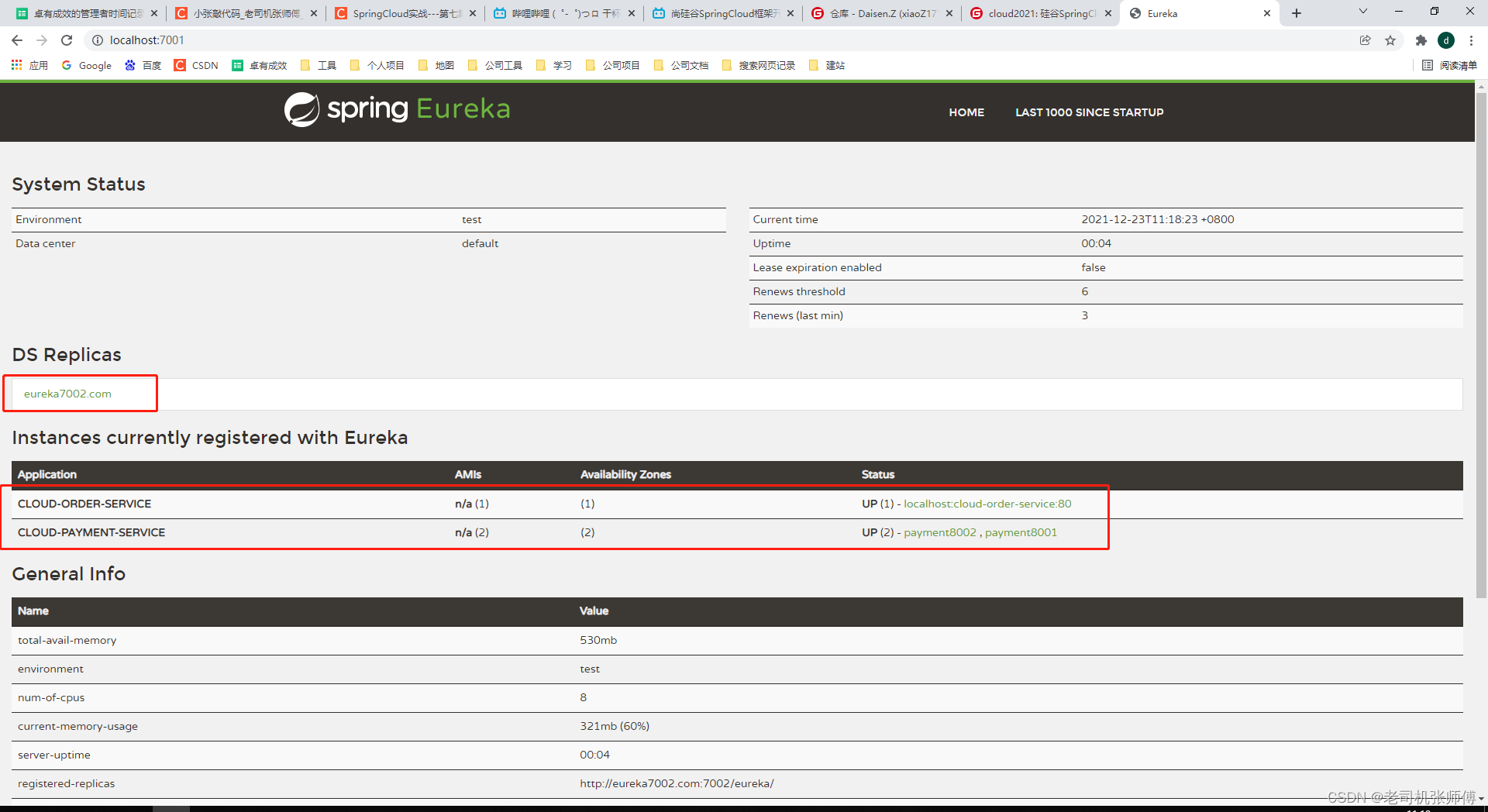Image resolution: width=1488 pixels, height=812 pixels.
Task: Open the 搜索网页记录 bookmark folder
Action: pos(759,65)
